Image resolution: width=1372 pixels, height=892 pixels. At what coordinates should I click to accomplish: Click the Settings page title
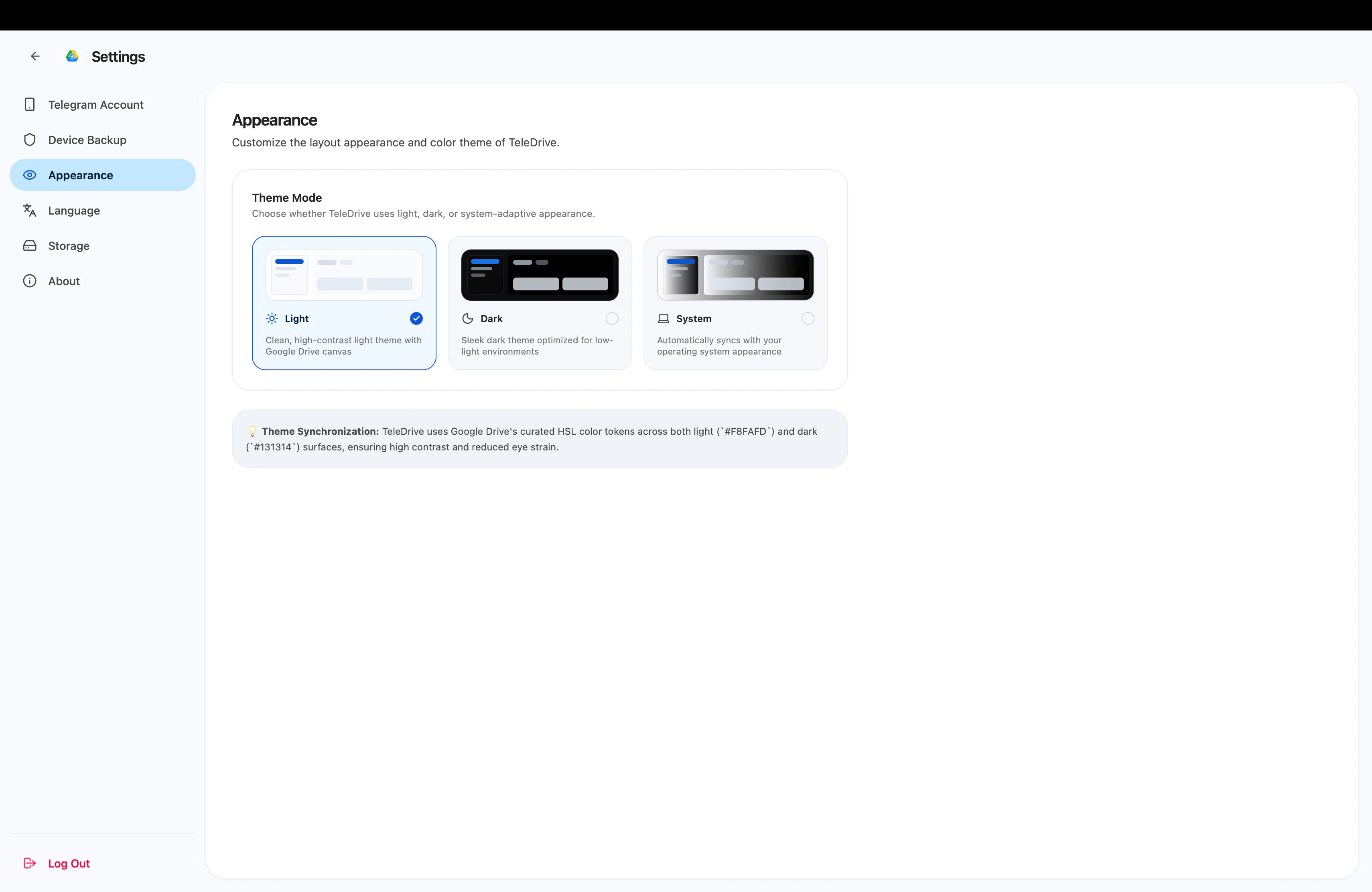(118, 57)
